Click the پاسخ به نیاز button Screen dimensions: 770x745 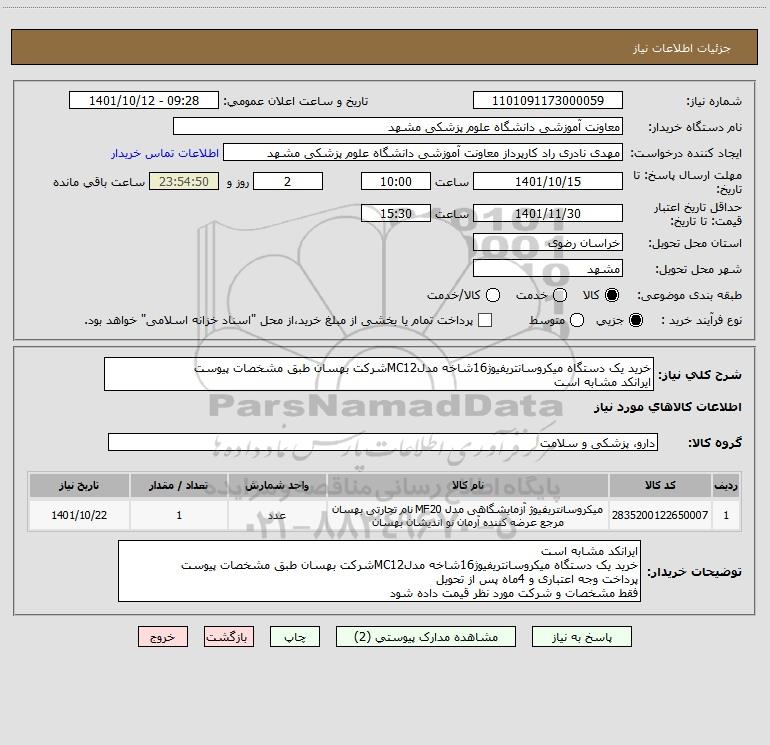coord(581,636)
